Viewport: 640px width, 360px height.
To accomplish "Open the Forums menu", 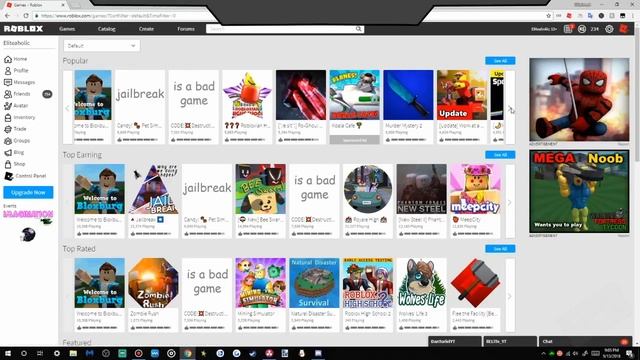I will (186, 29).
